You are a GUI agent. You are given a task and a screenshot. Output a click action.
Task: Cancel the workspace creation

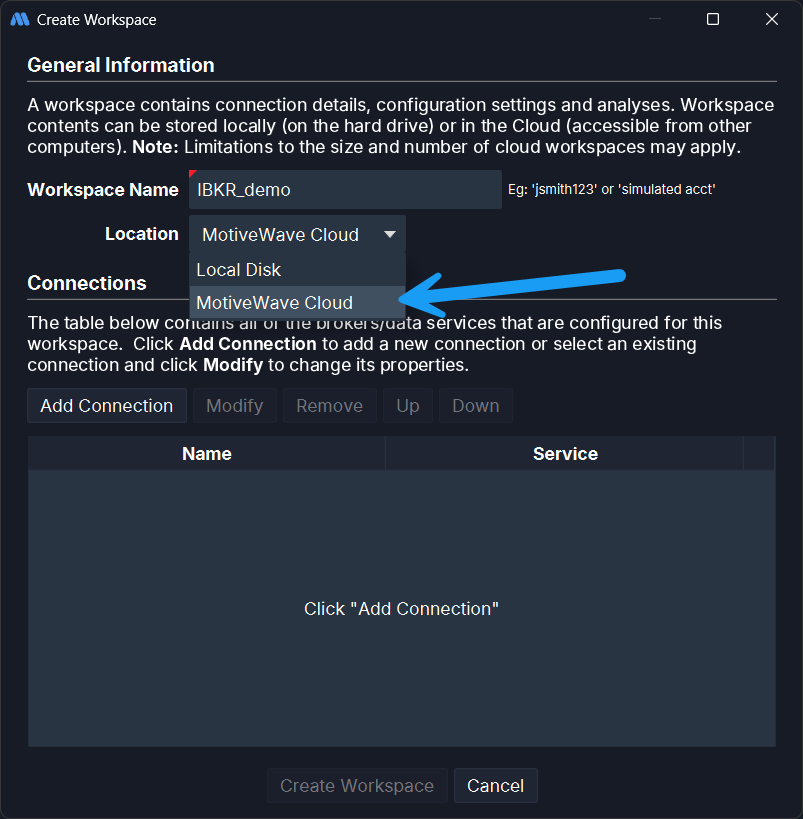pyautogui.click(x=496, y=786)
